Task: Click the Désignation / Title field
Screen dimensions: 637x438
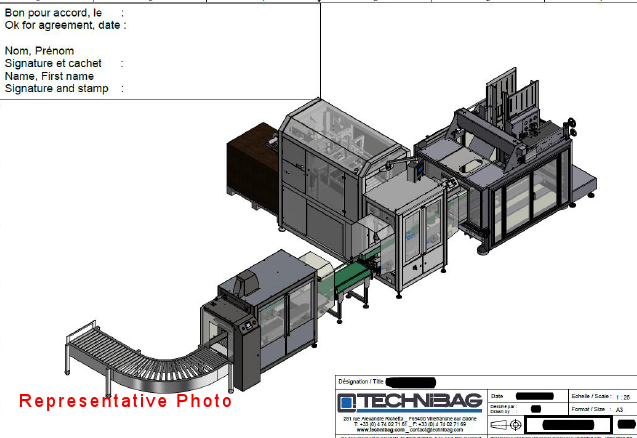Action: tap(409, 382)
